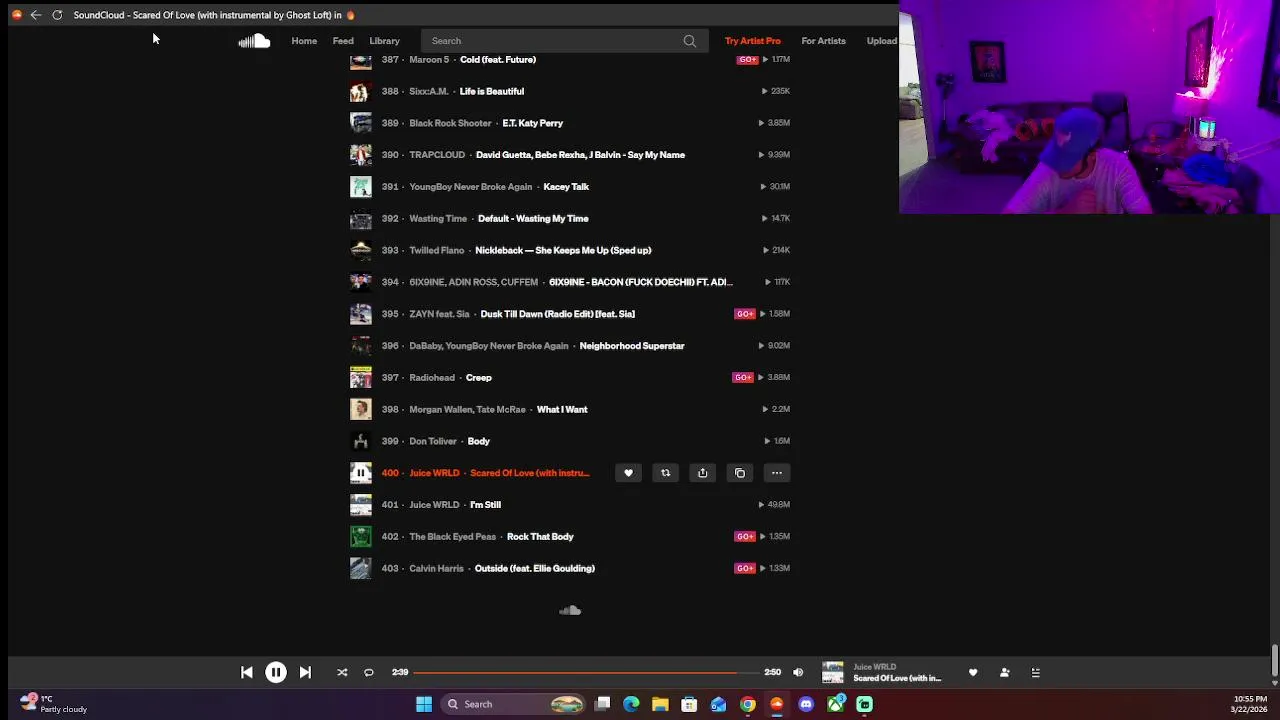
Task: Open File Explorer from taskbar
Action: 660,704
